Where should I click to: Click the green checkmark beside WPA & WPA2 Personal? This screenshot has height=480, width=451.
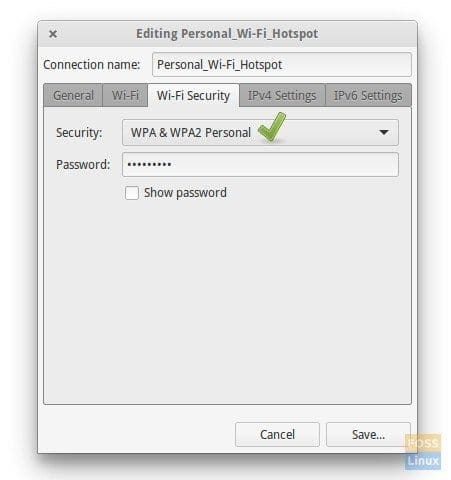point(272,127)
